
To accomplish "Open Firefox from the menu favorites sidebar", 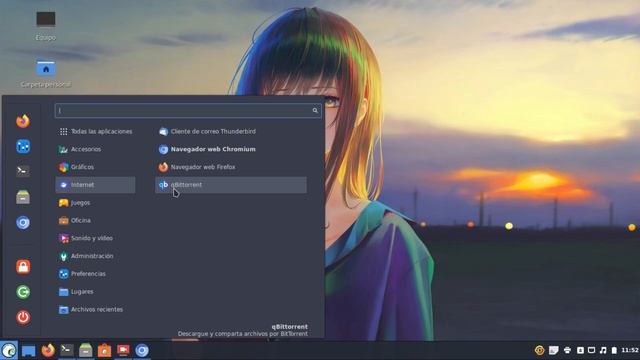I will click(x=23, y=121).
